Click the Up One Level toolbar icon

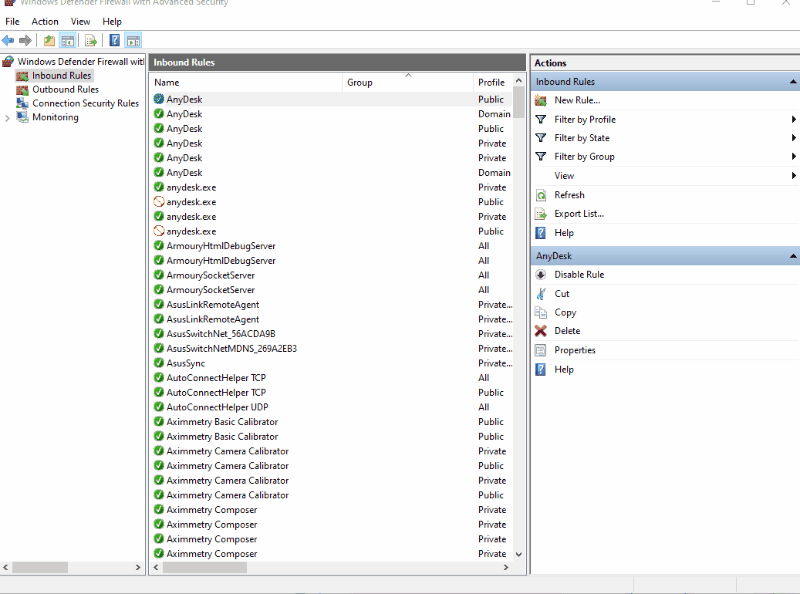[x=49, y=40]
